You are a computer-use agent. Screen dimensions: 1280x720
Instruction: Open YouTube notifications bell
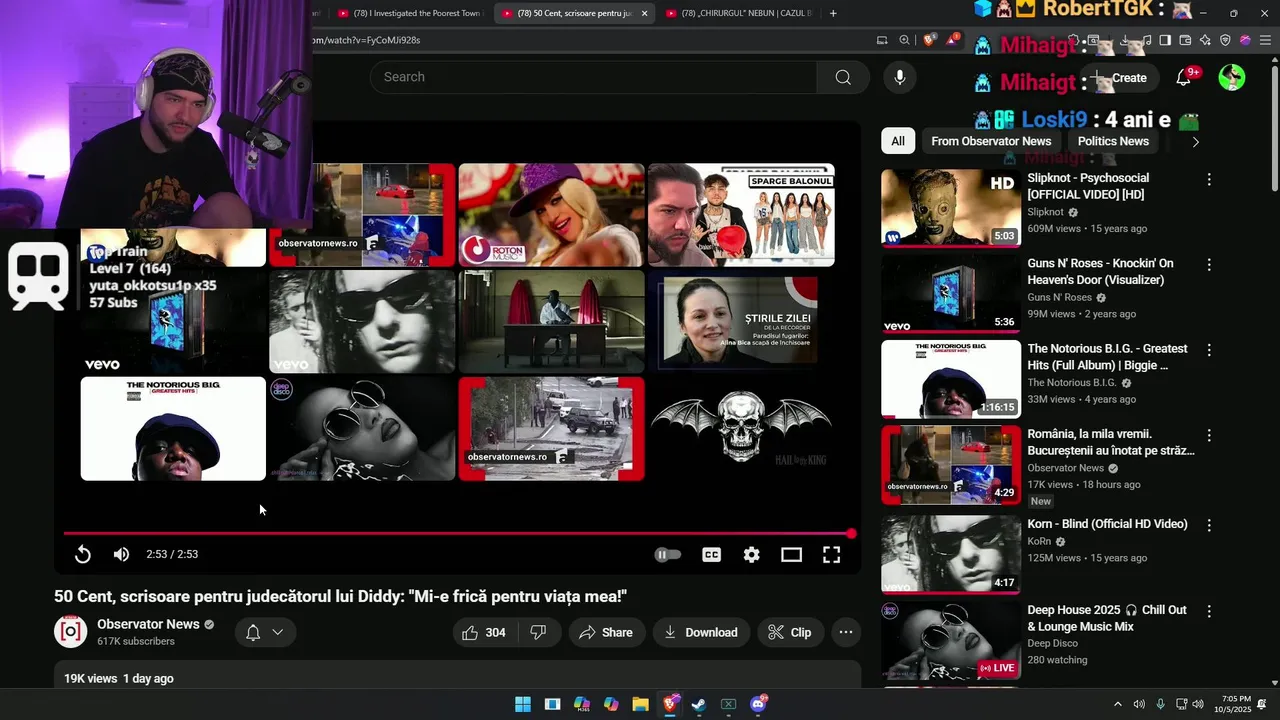pyautogui.click(x=1183, y=77)
